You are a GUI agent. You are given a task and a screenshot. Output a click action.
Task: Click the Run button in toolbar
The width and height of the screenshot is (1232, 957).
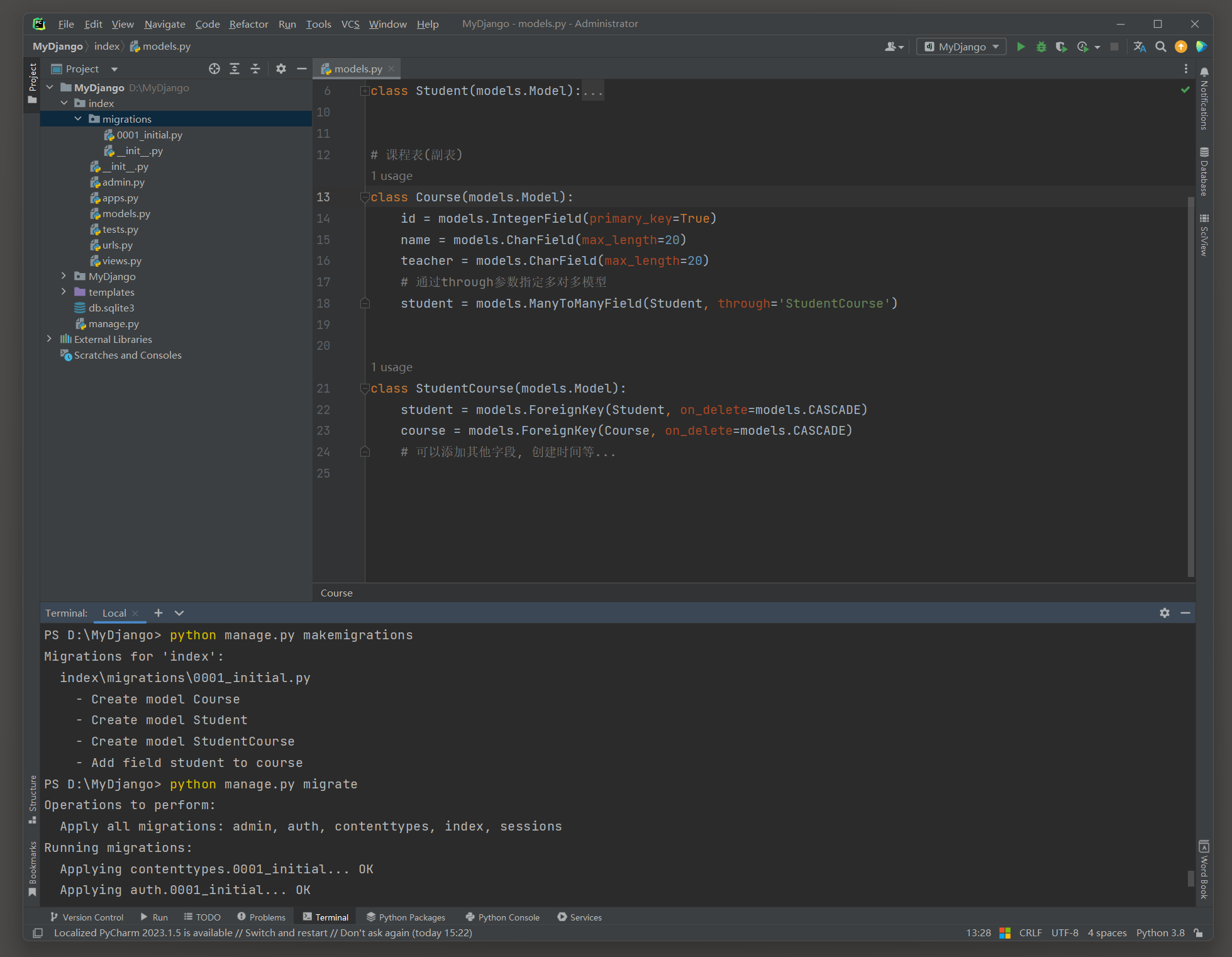1021,47
